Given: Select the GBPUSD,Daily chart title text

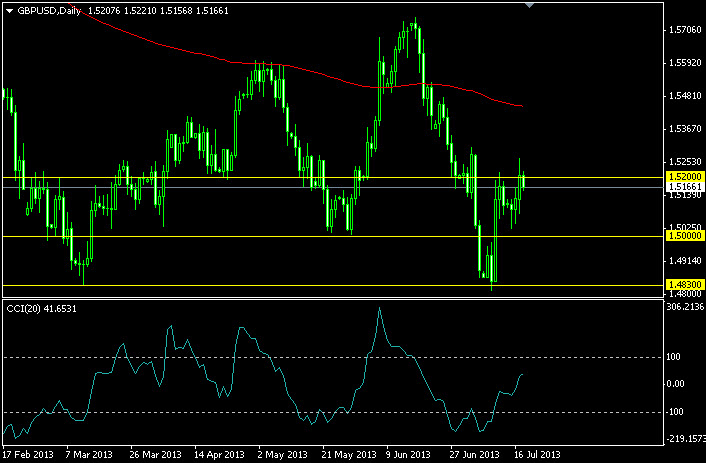Looking at the screenshot, I should click(x=49, y=11).
